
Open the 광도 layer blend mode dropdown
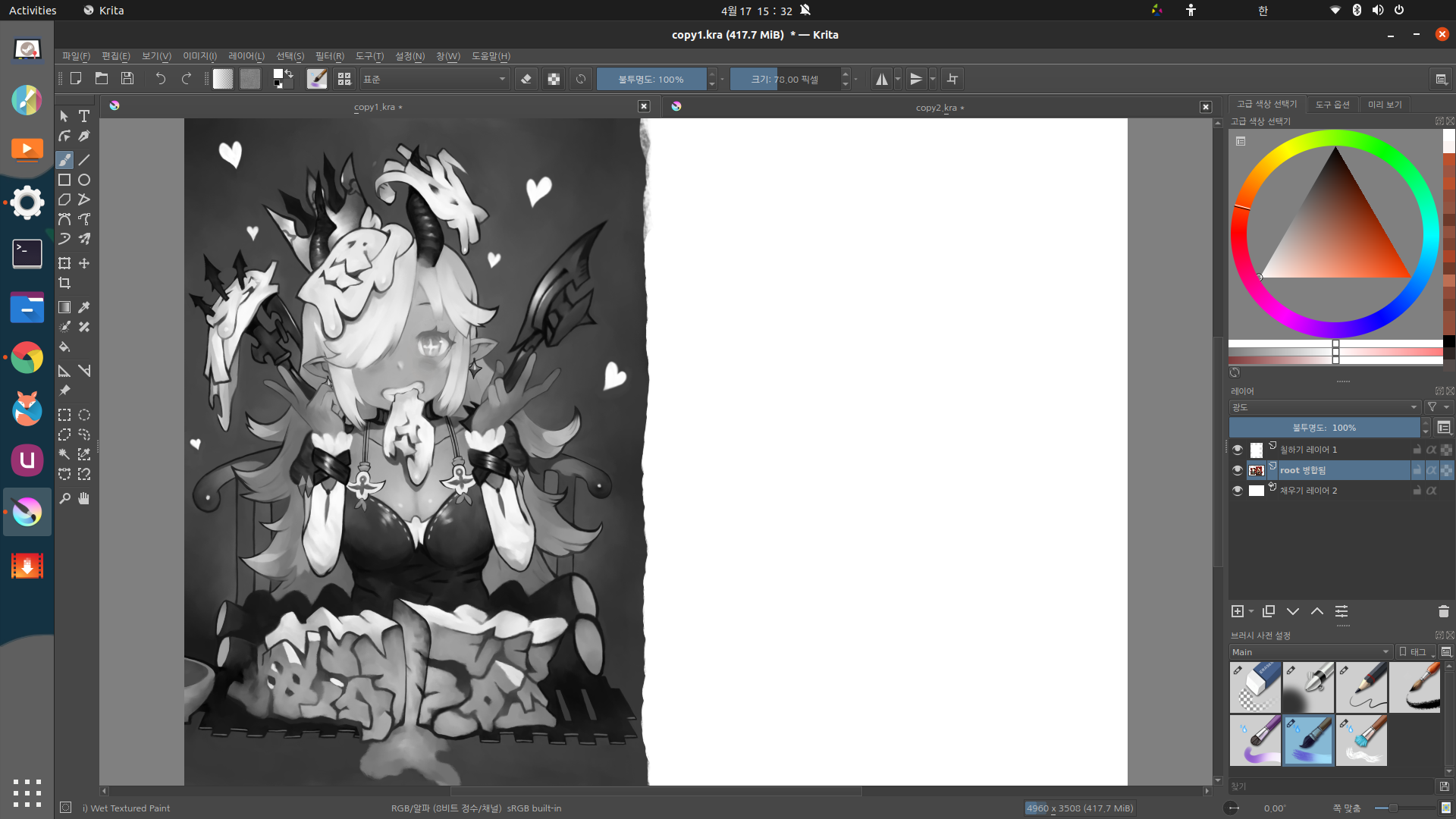(x=1324, y=407)
